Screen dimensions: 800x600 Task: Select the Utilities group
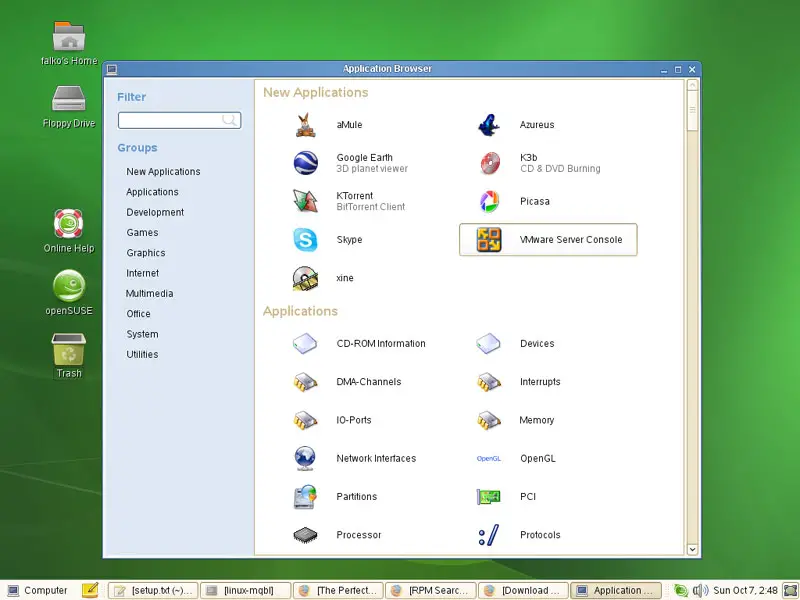point(142,355)
